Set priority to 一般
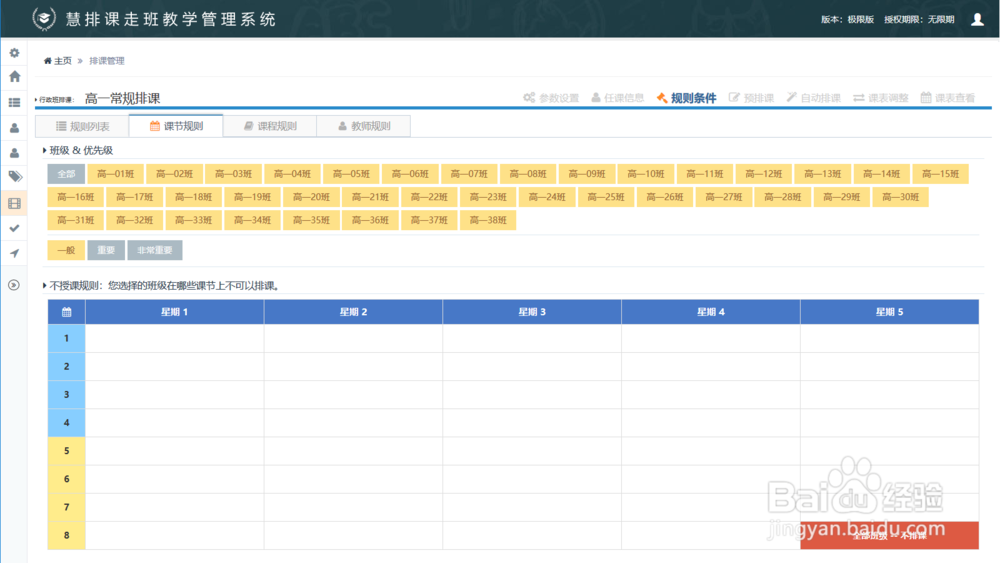The image size is (1000, 563). coord(66,250)
